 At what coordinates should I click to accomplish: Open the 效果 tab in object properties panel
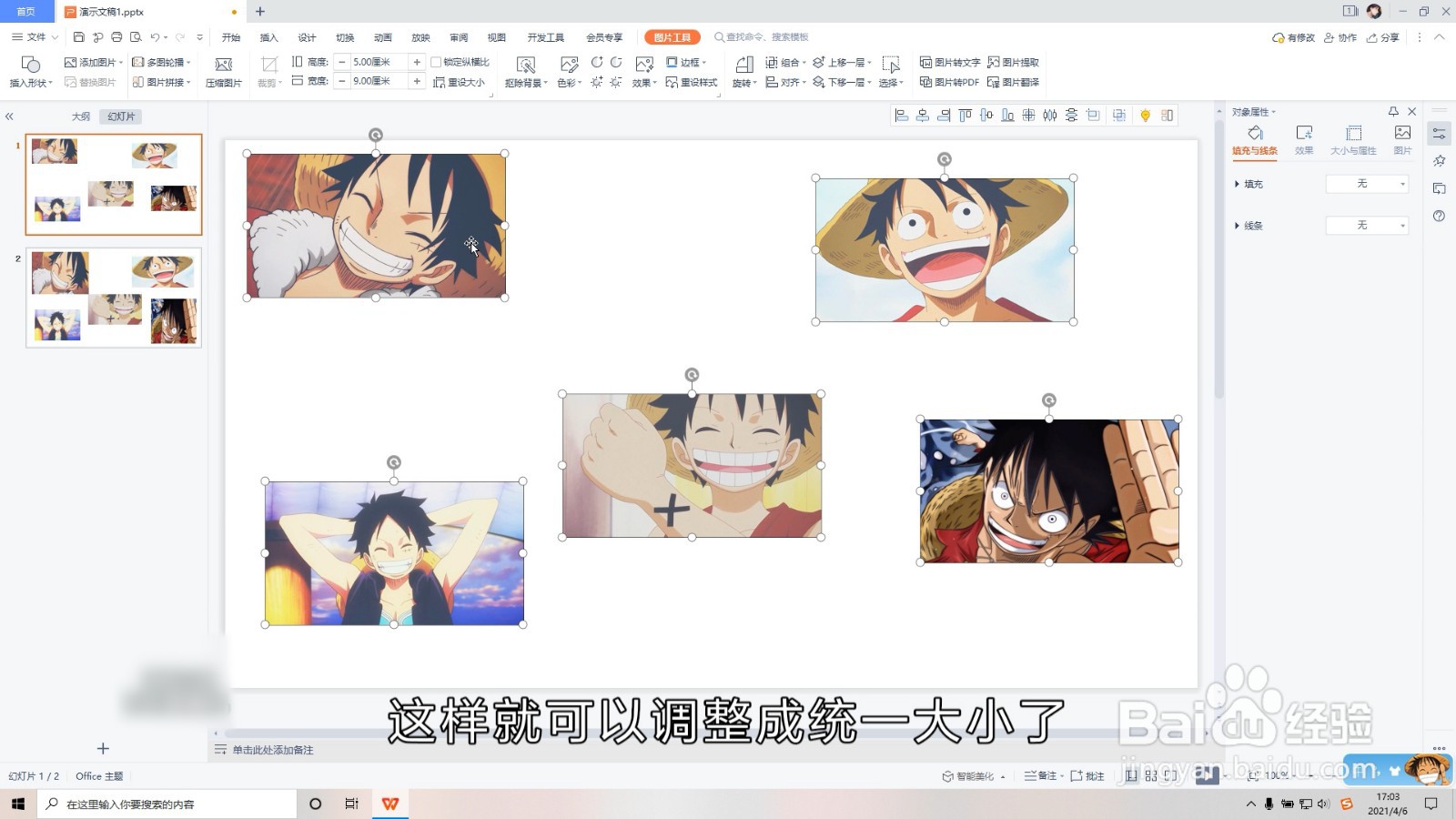(x=1304, y=140)
